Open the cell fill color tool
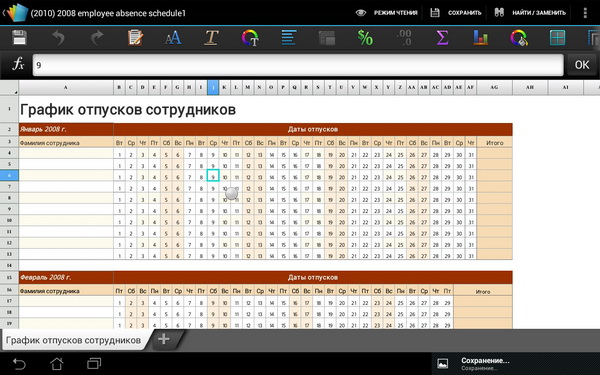Image resolution: width=600 pixels, height=375 pixels. coord(519,38)
